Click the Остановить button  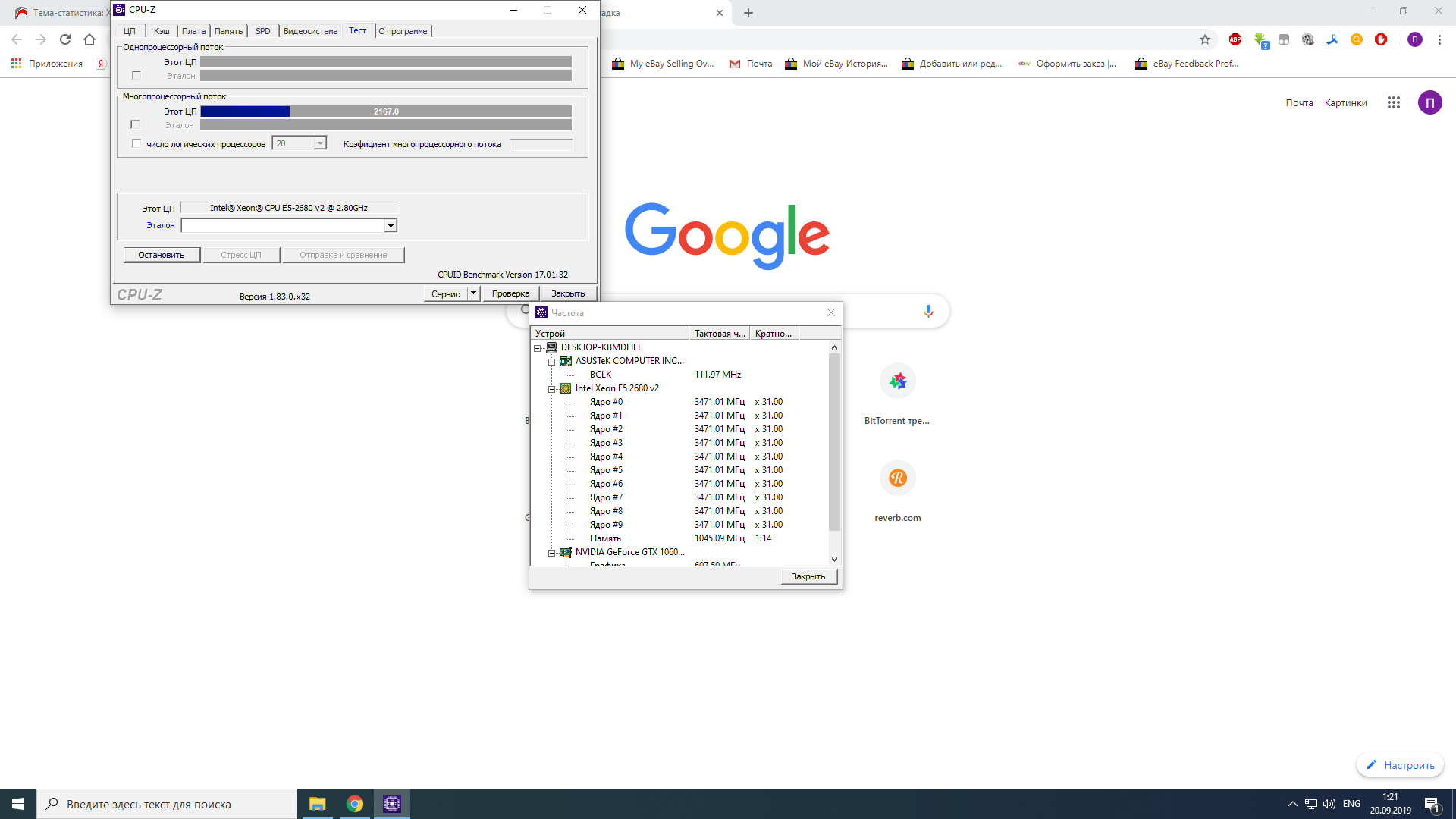coord(162,255)
